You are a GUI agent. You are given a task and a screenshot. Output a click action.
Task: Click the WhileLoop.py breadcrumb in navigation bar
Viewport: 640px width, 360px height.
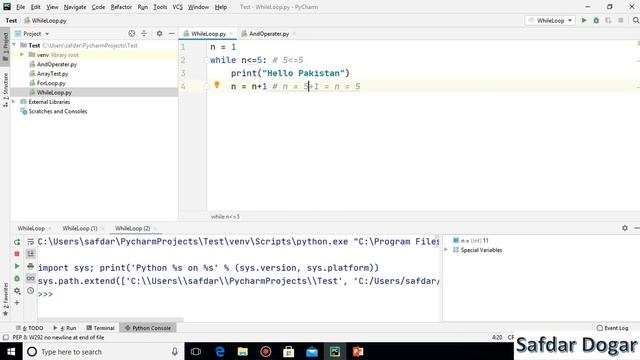[x=45, y=20]
